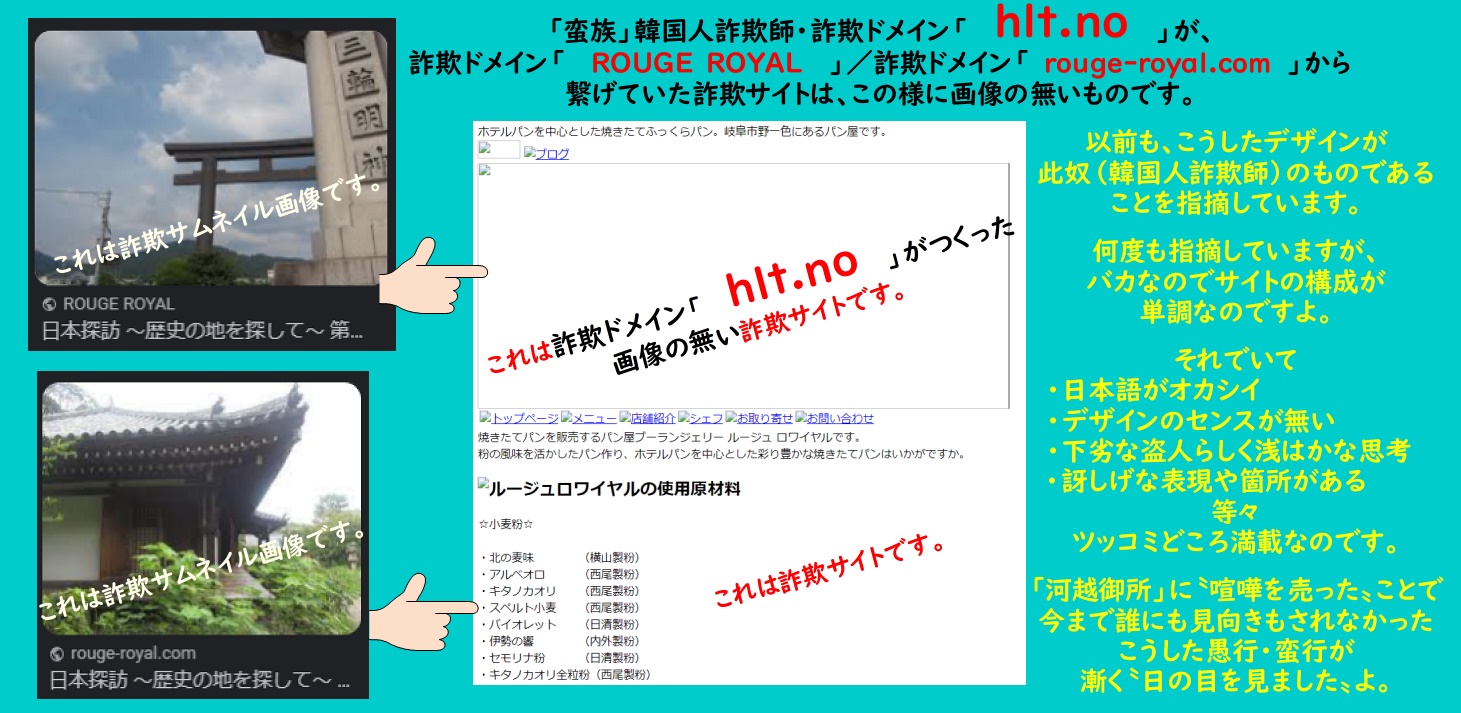Click the line starting 粉の風味を活かした
The height and width of the screenshot is (713, 1461).
coord(721,454)
